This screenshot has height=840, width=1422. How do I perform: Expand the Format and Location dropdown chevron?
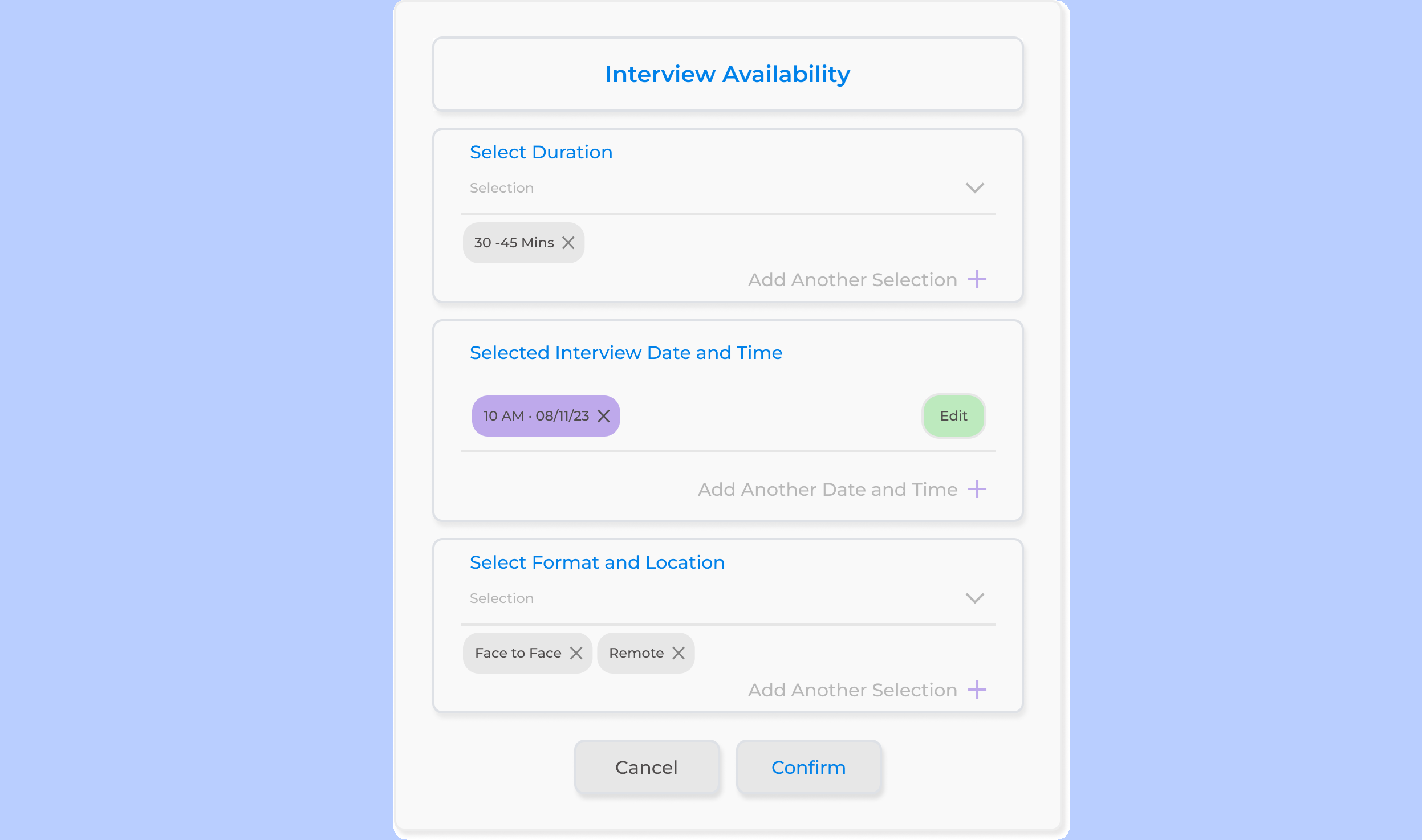click(x=975, y=598)
